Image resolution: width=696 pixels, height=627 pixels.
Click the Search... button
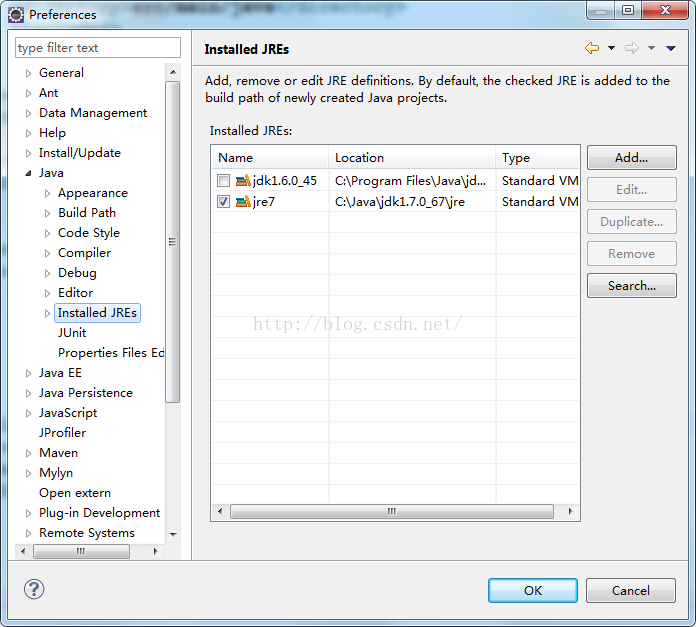tap(632, 285)
